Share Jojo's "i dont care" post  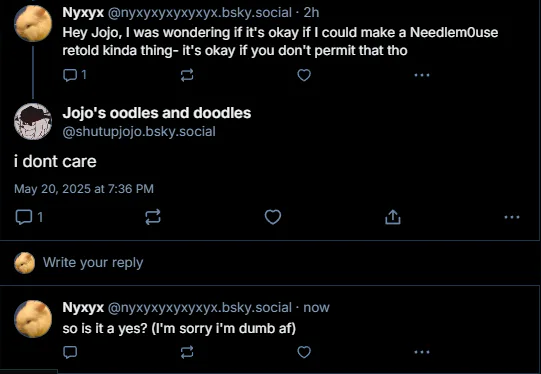pos(393,217)
